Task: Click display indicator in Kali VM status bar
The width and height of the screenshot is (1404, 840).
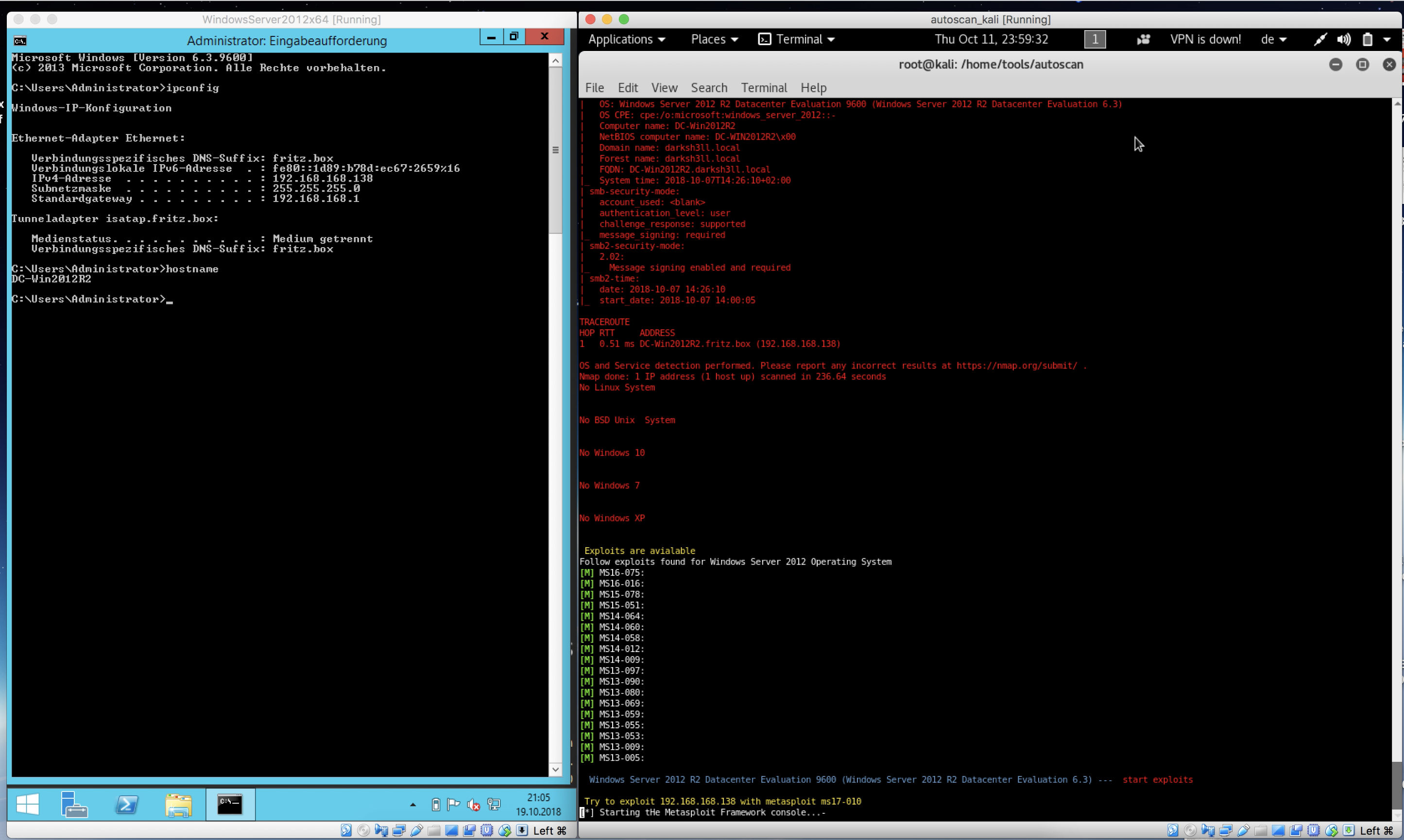Action: tap(1278, 830)
